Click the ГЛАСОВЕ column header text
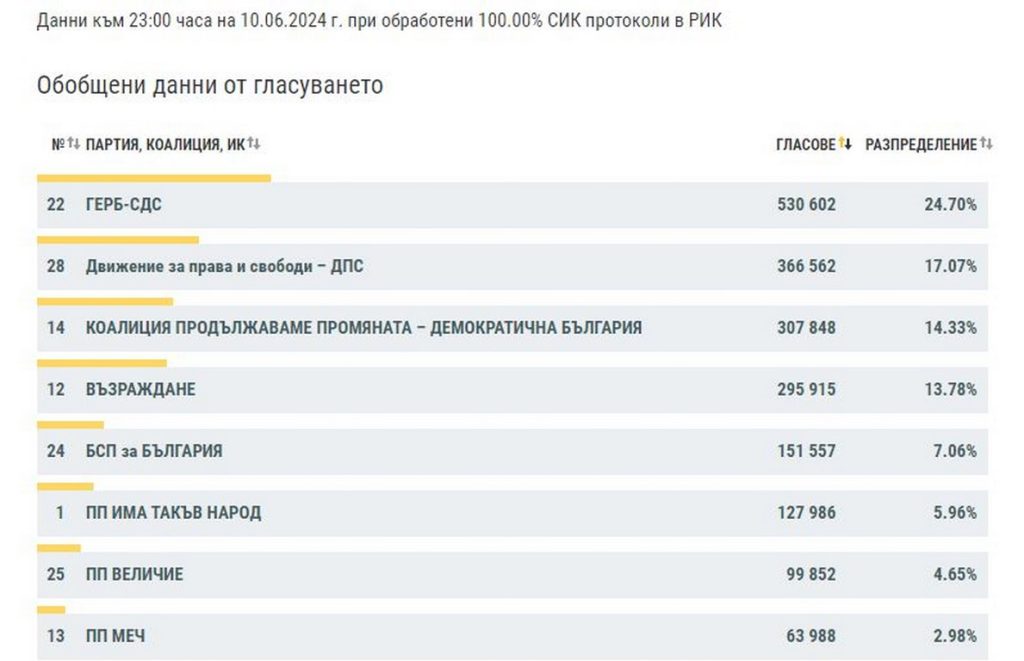 coord(805,145)
